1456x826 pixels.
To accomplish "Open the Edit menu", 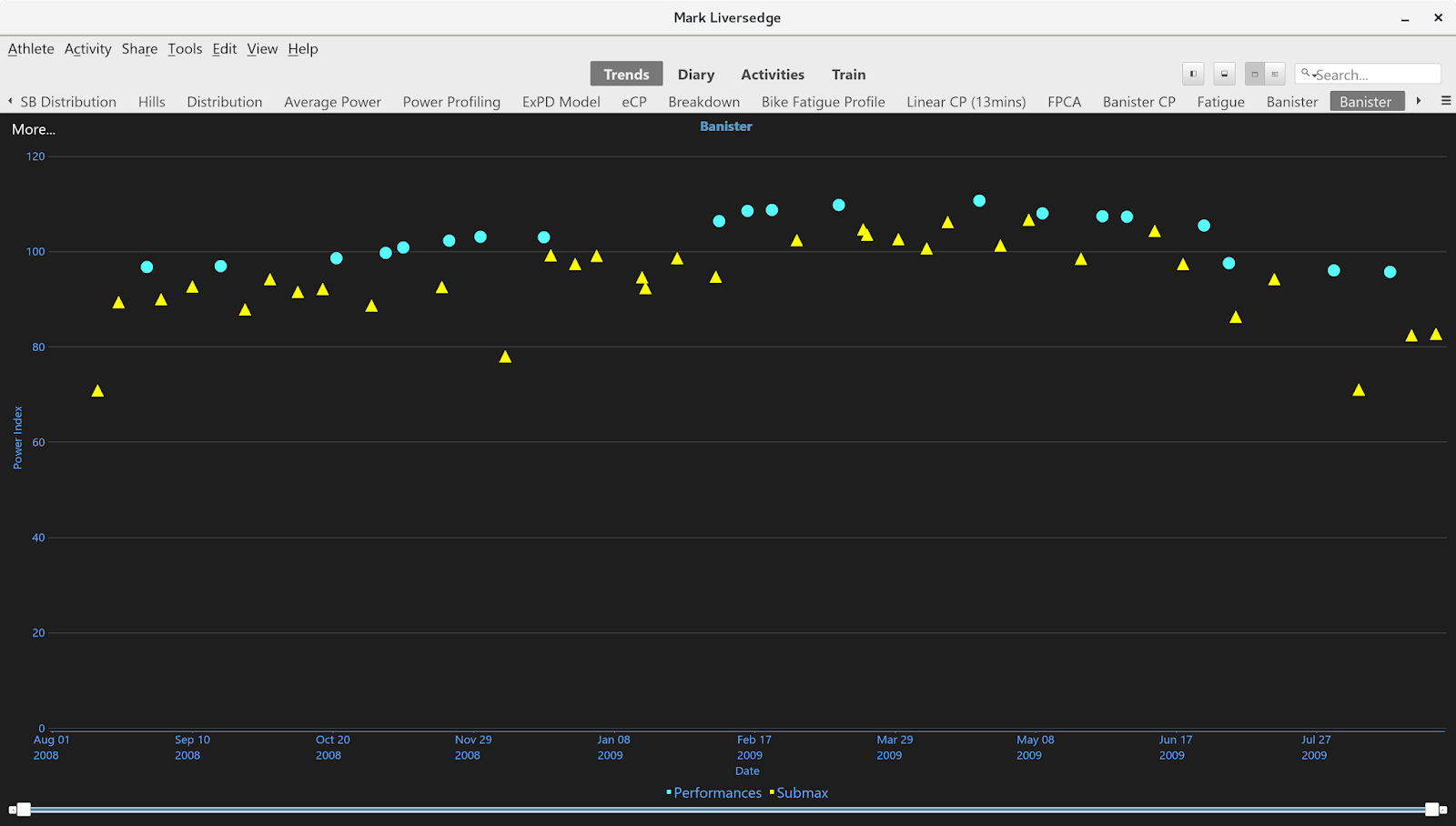I will [x=225, y=49].
